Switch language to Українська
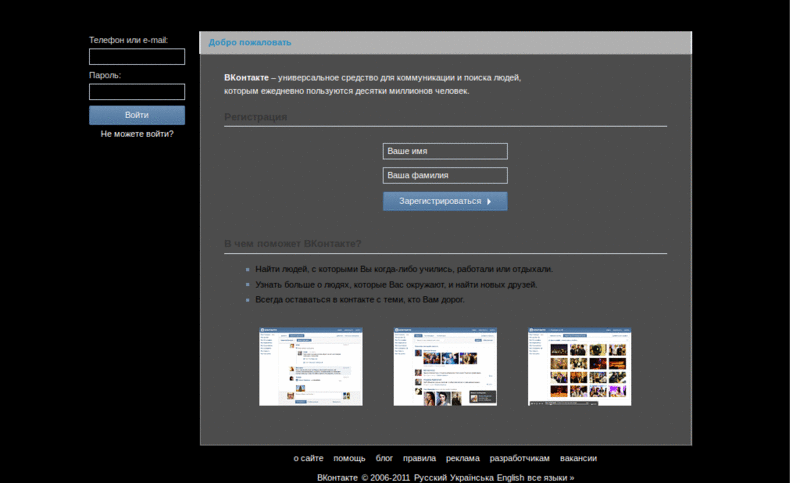 pyautogui.click(x=472, y=478)
